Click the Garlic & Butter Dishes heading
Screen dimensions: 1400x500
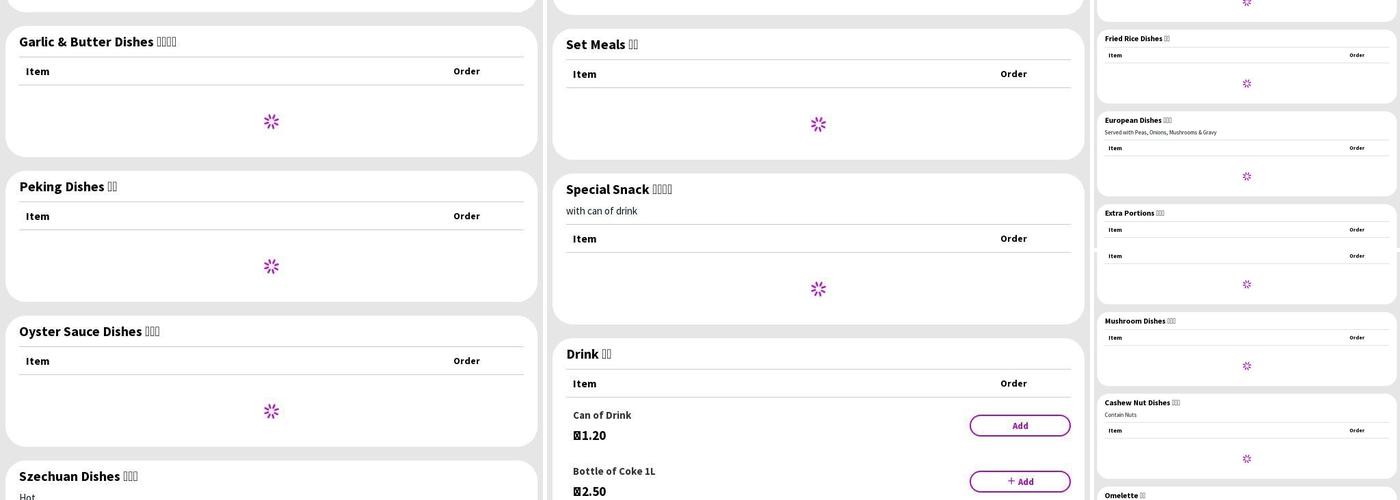97,42
